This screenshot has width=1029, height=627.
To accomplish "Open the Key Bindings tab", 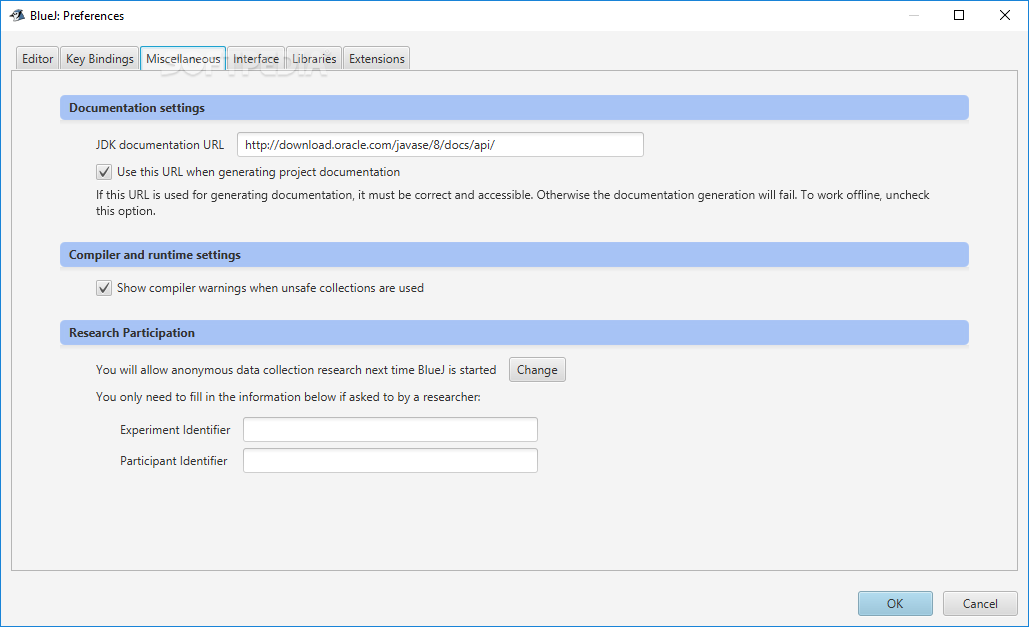I will [100, 58].
